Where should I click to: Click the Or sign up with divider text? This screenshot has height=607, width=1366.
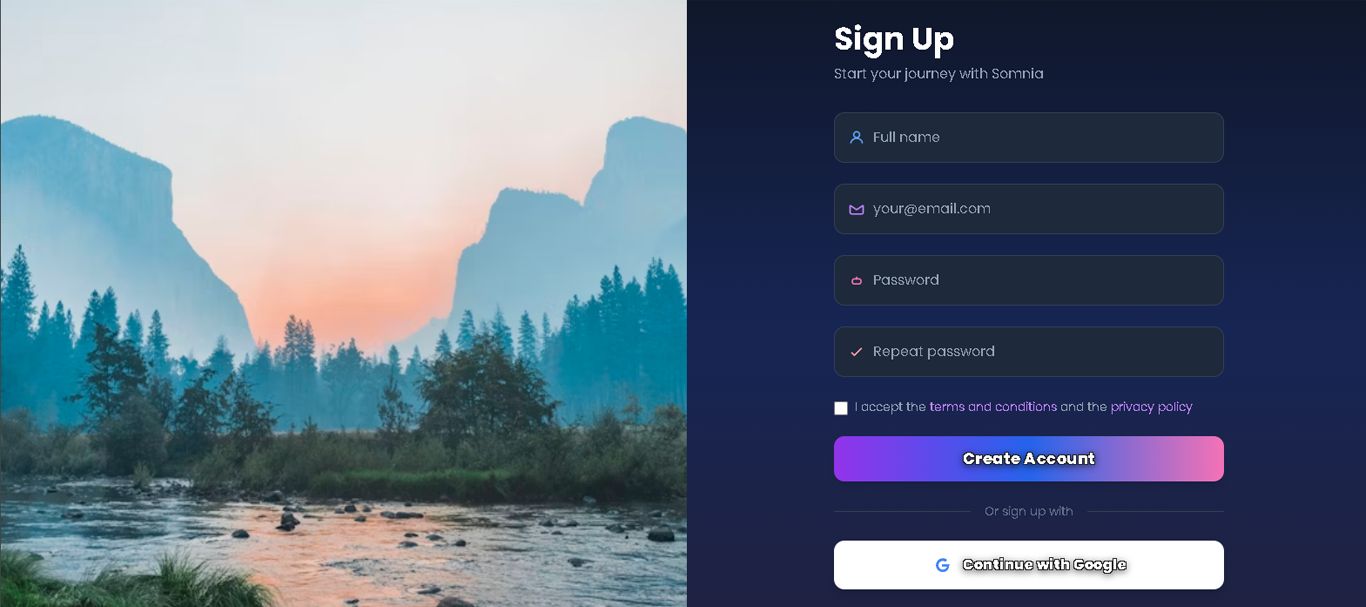click(x=1029, y=511)
